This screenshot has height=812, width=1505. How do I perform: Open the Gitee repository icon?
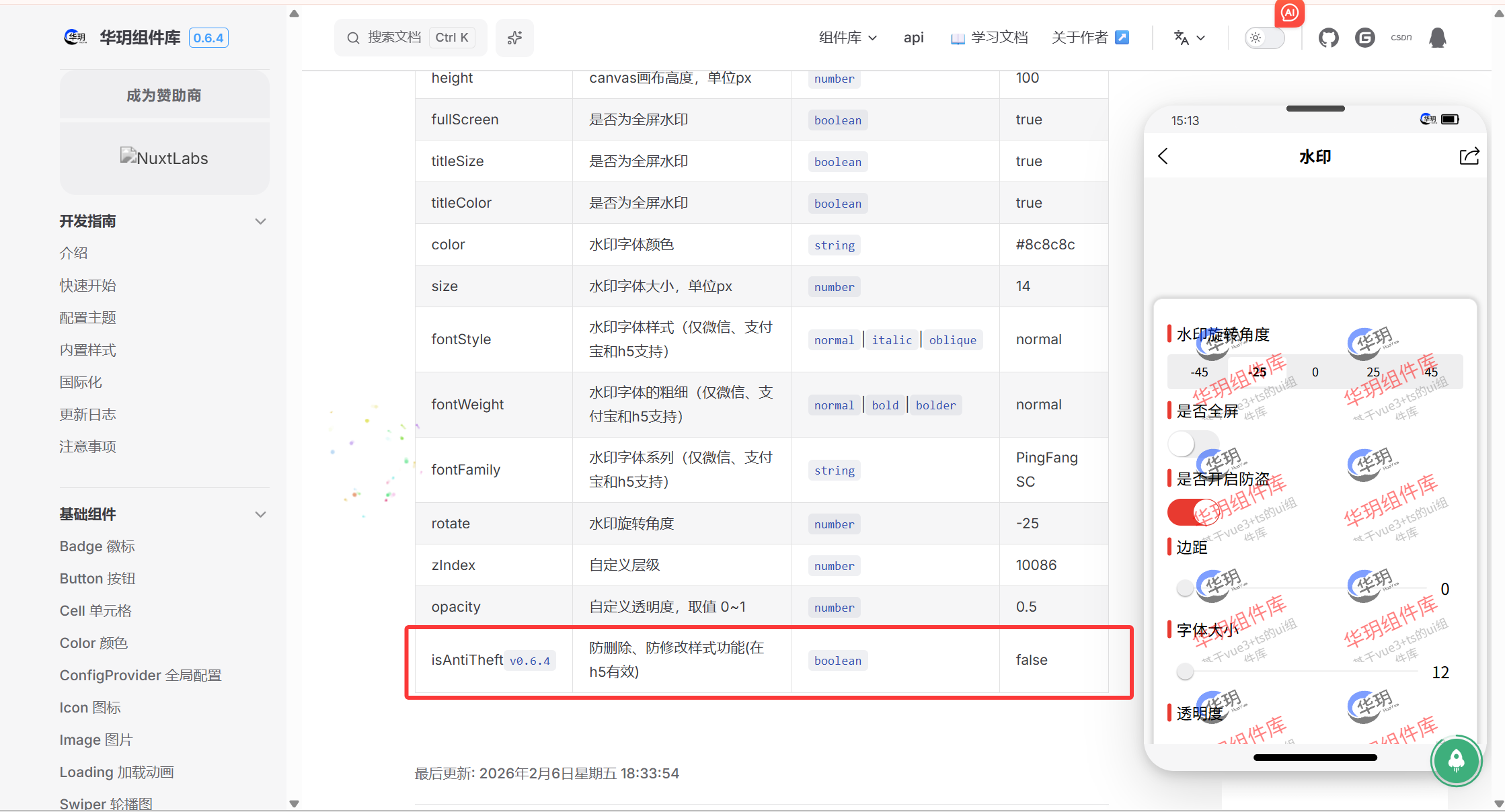tap(1364, 38)
